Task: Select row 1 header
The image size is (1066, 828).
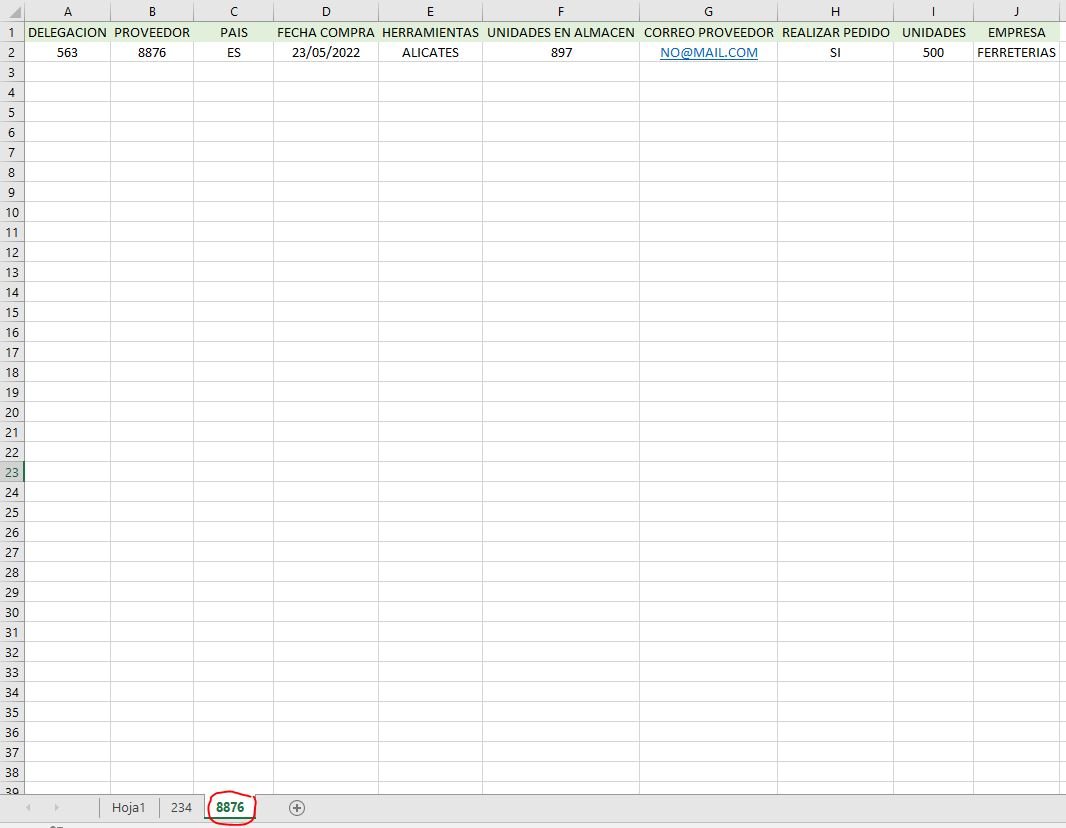Action: click(x=12, y=32)
